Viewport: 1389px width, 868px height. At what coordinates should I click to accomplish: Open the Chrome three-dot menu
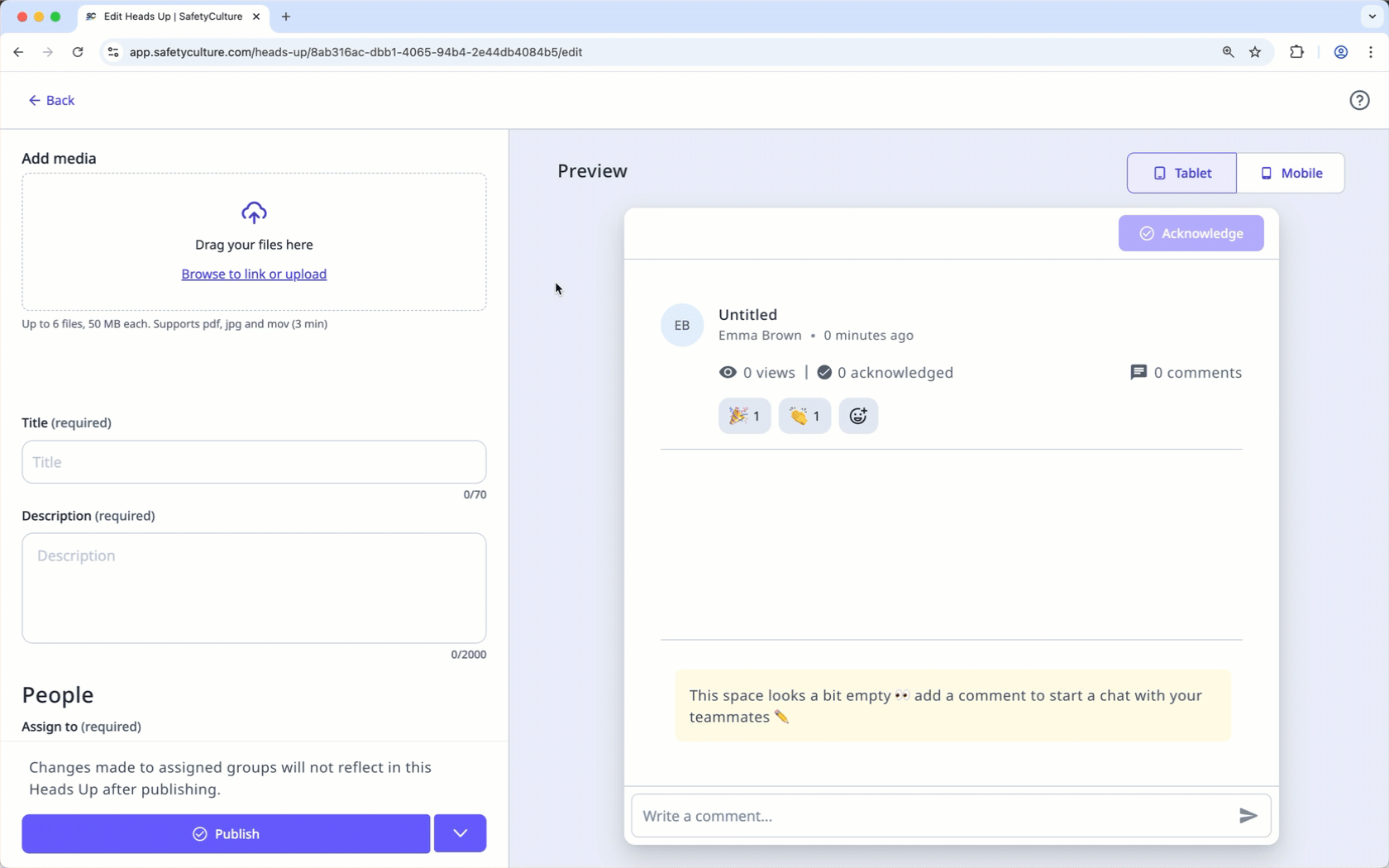(1371, 52)
